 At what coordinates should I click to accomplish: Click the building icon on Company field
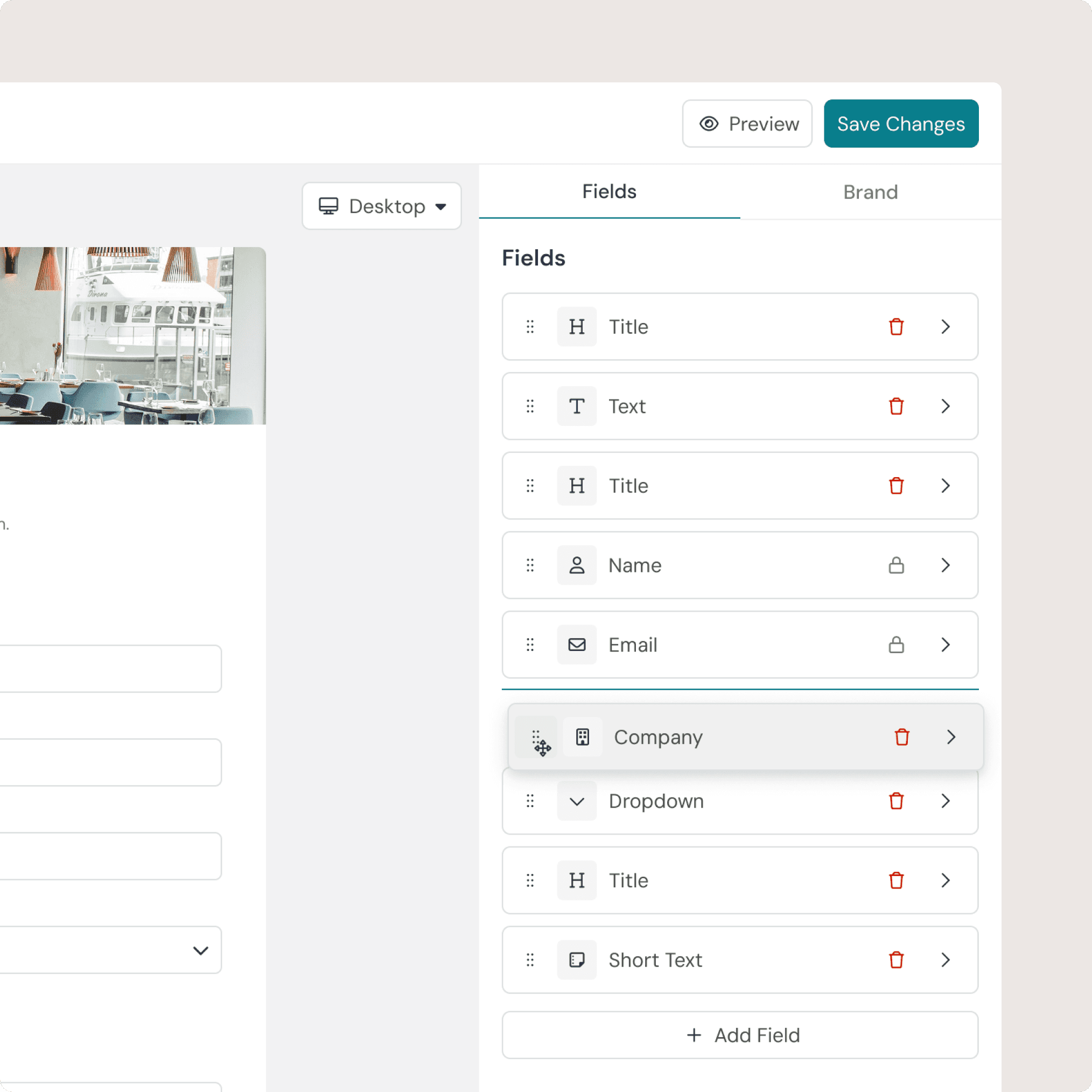(x=582, y=737)
